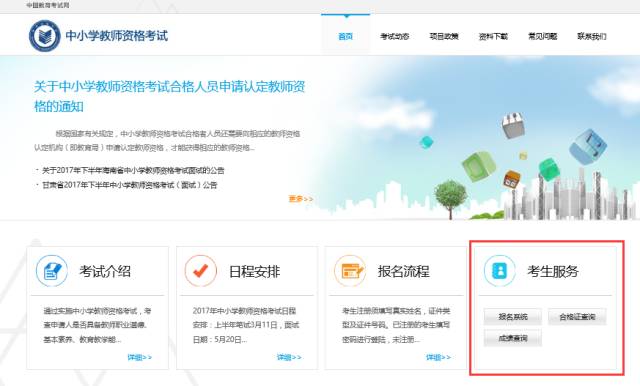Click the 成绩查询 button
Viewport: 640px width, 386px height.
click(x=513, y=338)
